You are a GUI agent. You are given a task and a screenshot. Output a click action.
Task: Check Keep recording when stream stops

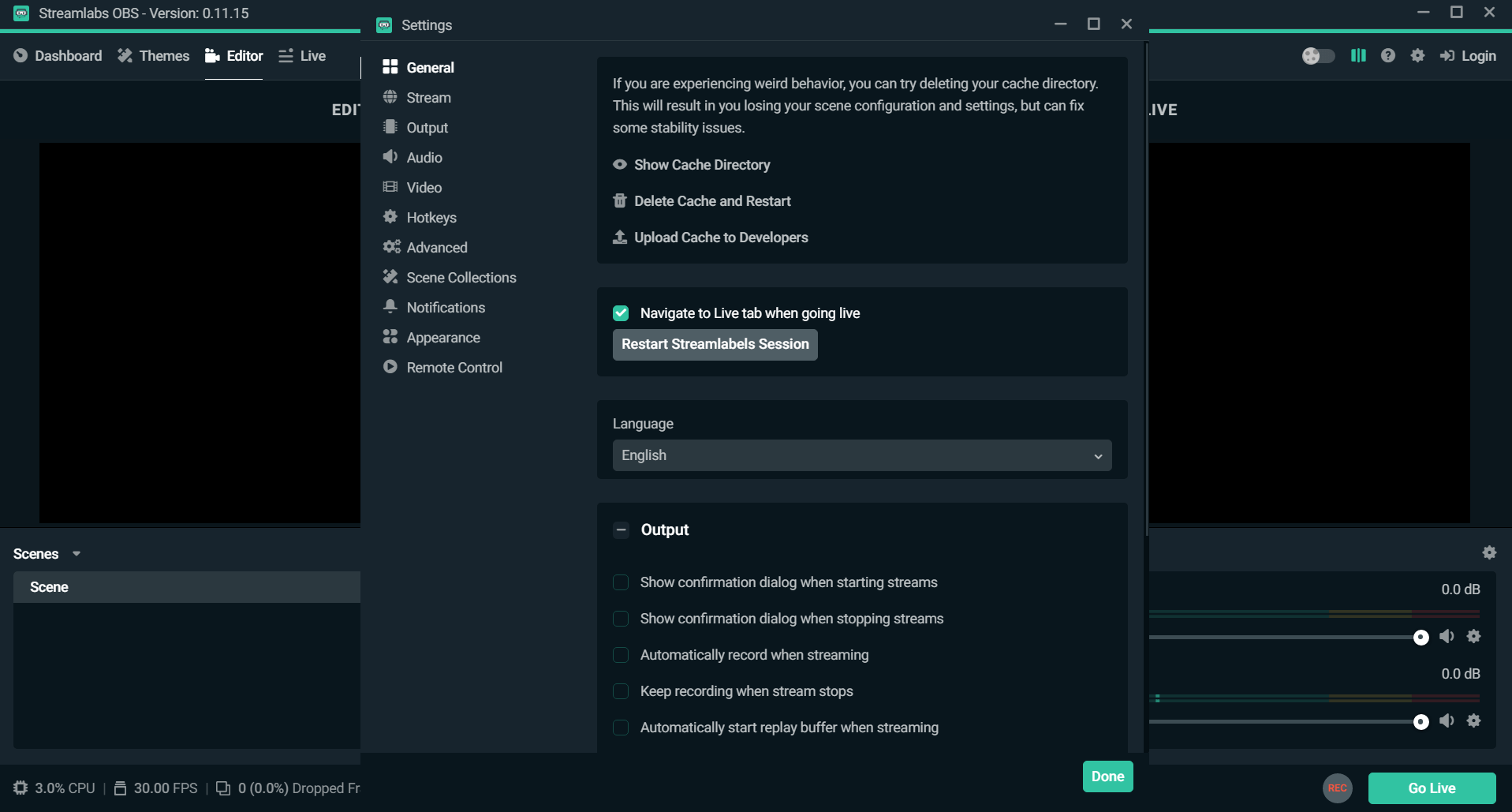coord(621,691)
